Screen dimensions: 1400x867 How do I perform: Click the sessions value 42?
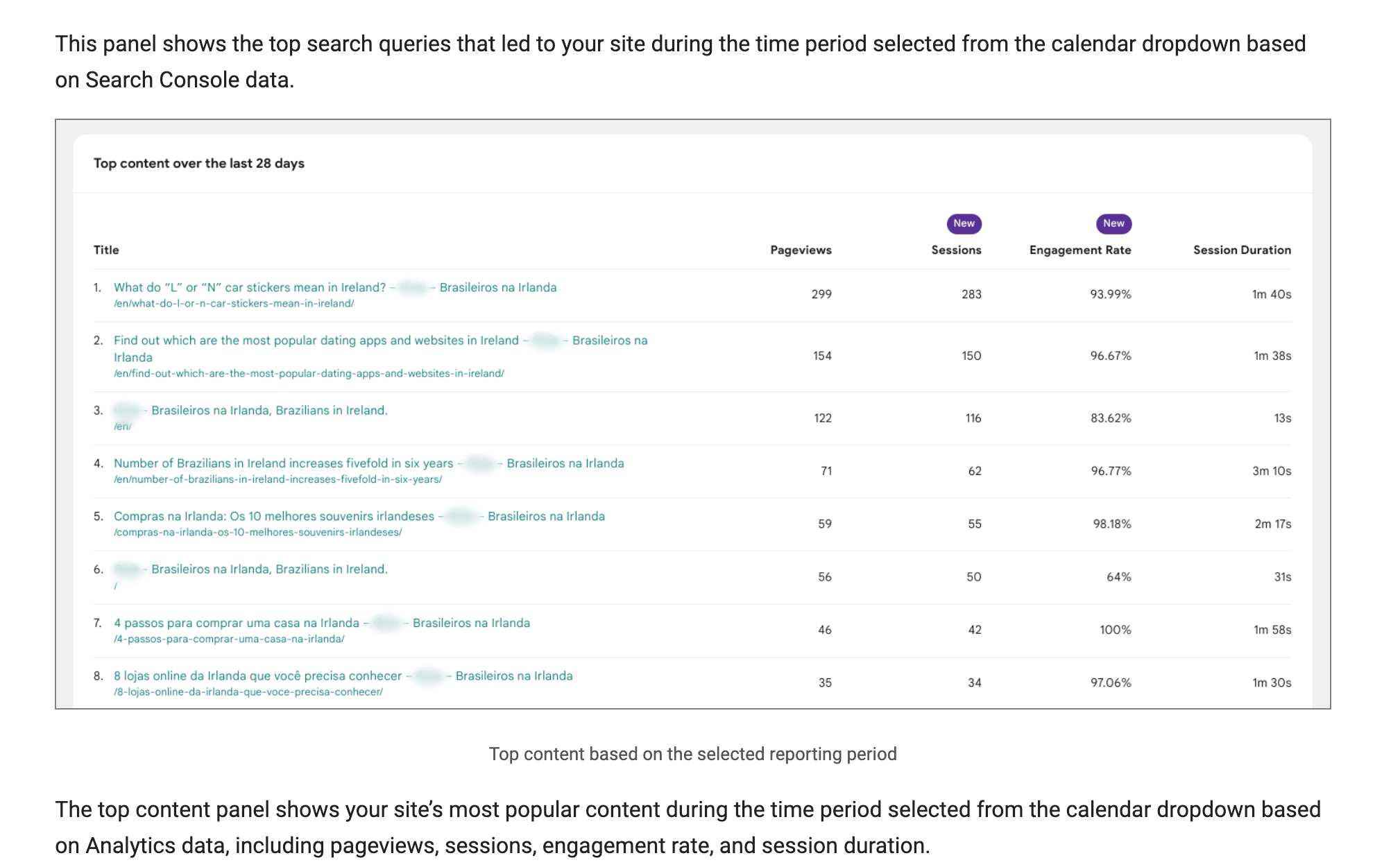[x=975, y=630]
